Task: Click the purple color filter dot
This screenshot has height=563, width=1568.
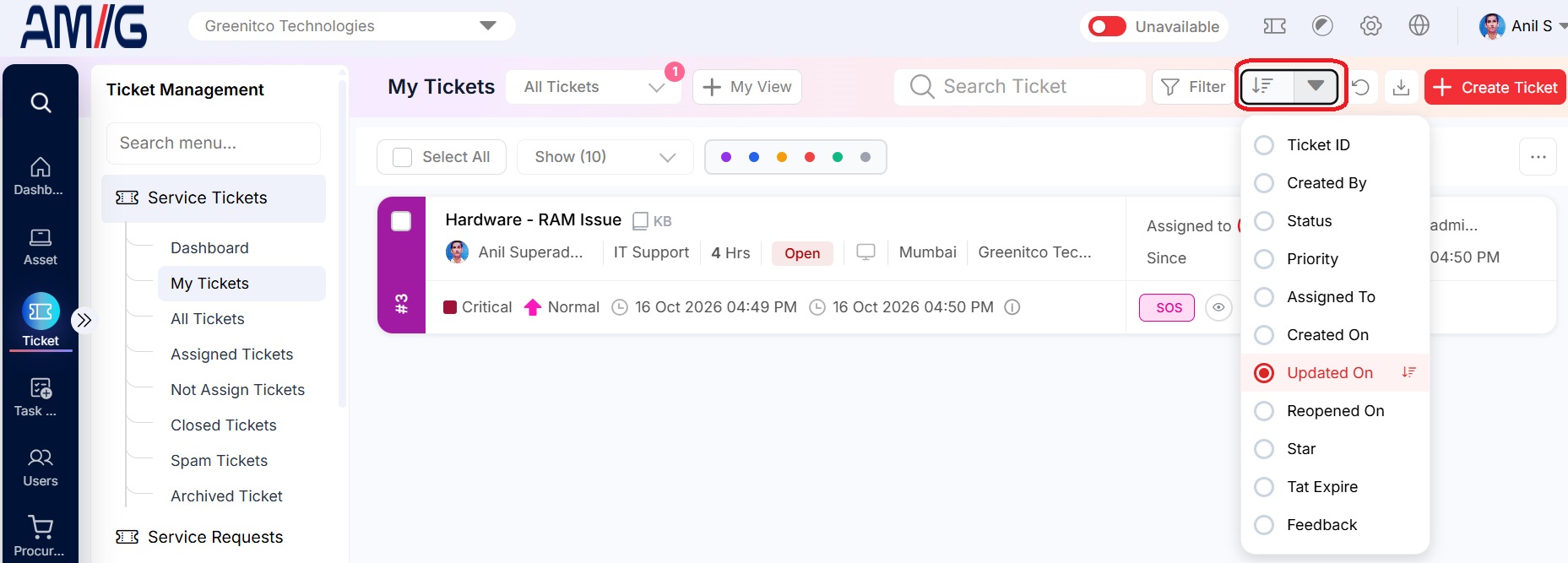Action: [726, 157]
